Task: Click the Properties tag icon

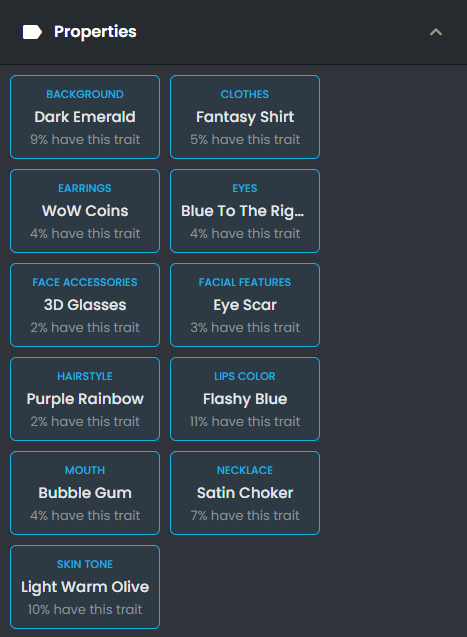Action: (32, 32)
